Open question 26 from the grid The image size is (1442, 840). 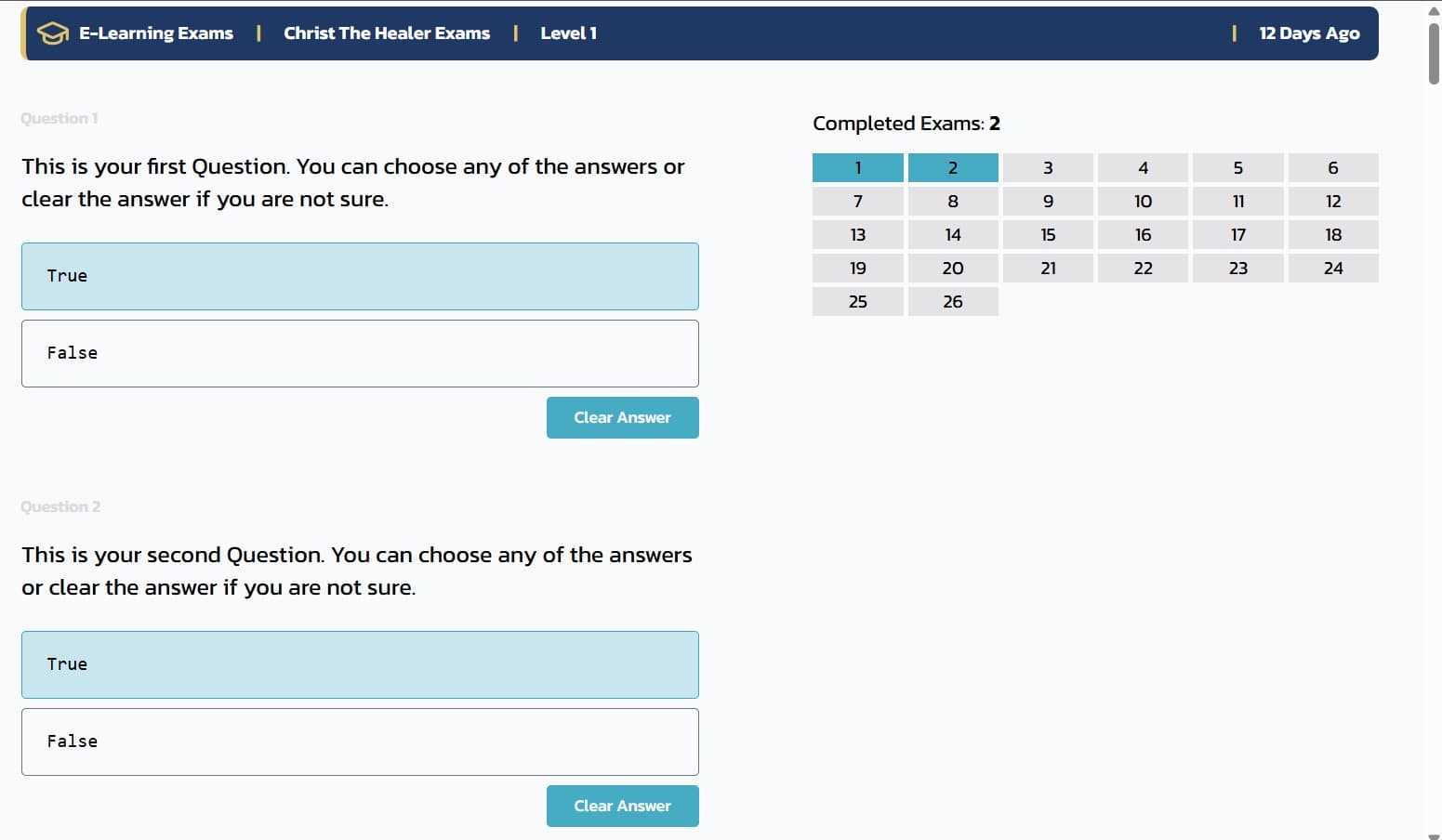pos(952,301)
